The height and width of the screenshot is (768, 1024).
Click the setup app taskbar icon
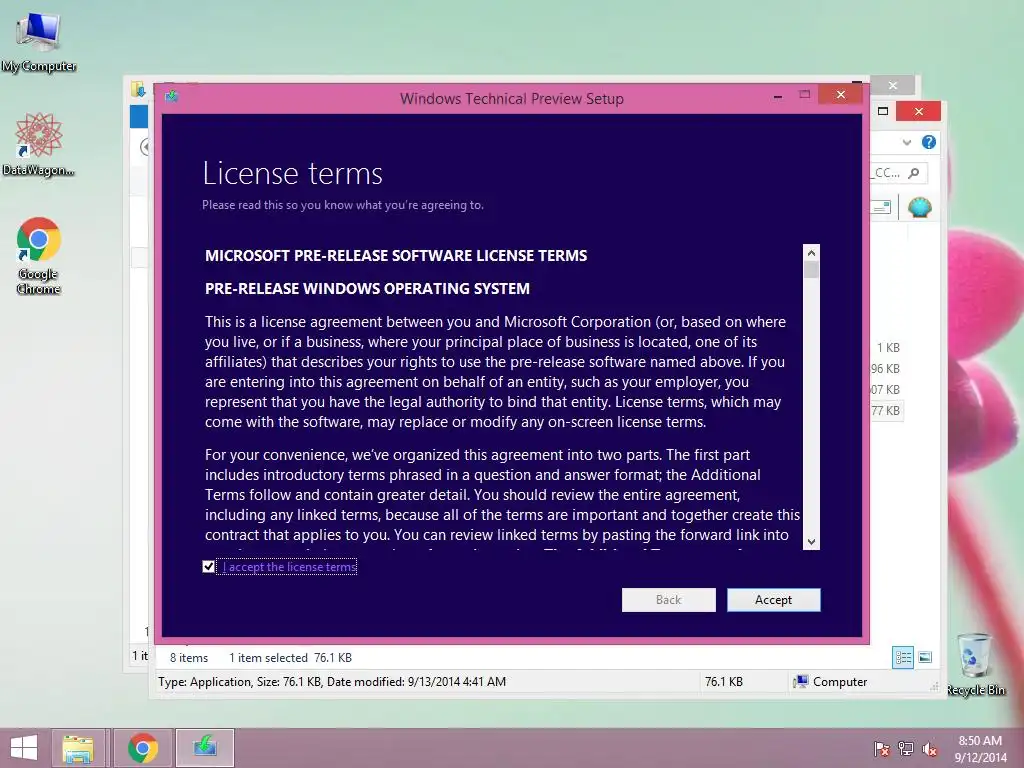point(204,748)
